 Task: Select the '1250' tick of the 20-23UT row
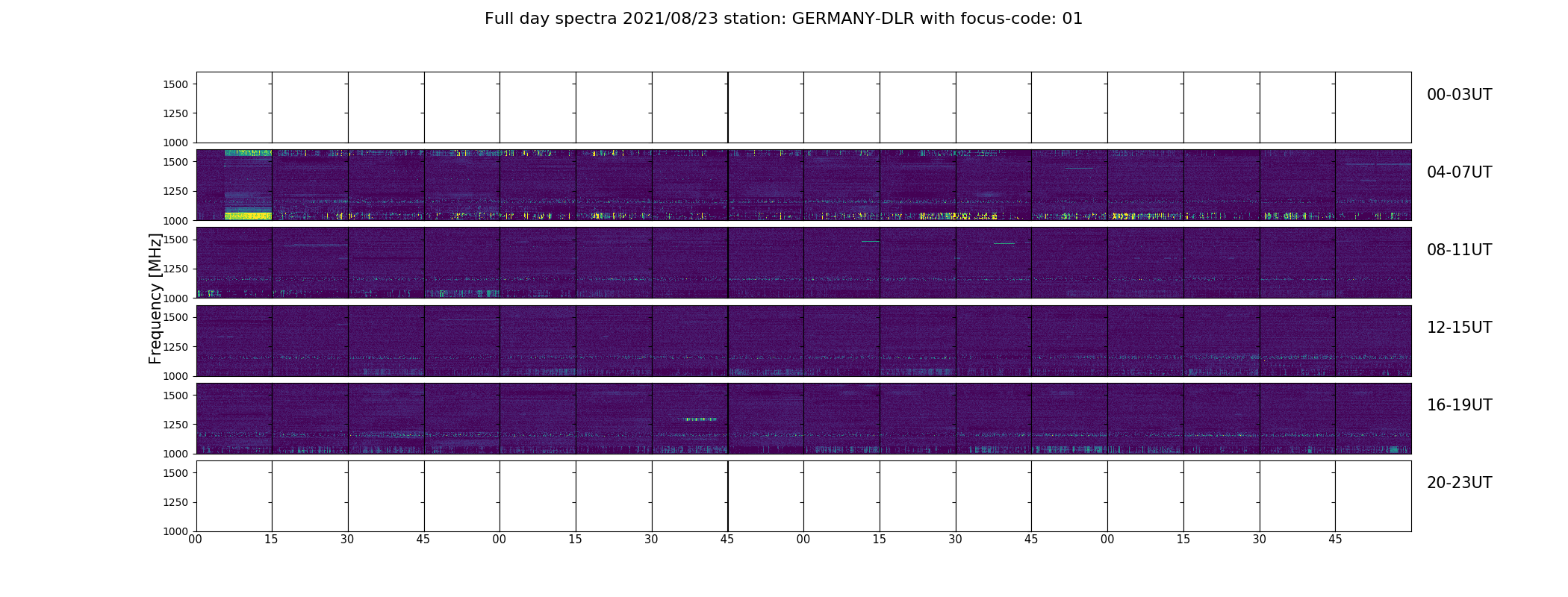point(175,501)
